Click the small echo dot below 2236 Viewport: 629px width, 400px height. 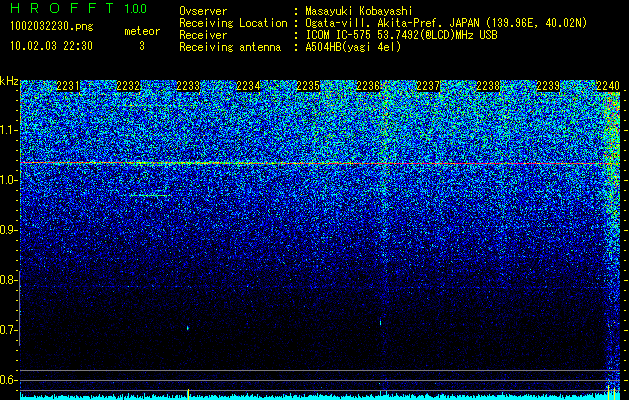(380, 322)
